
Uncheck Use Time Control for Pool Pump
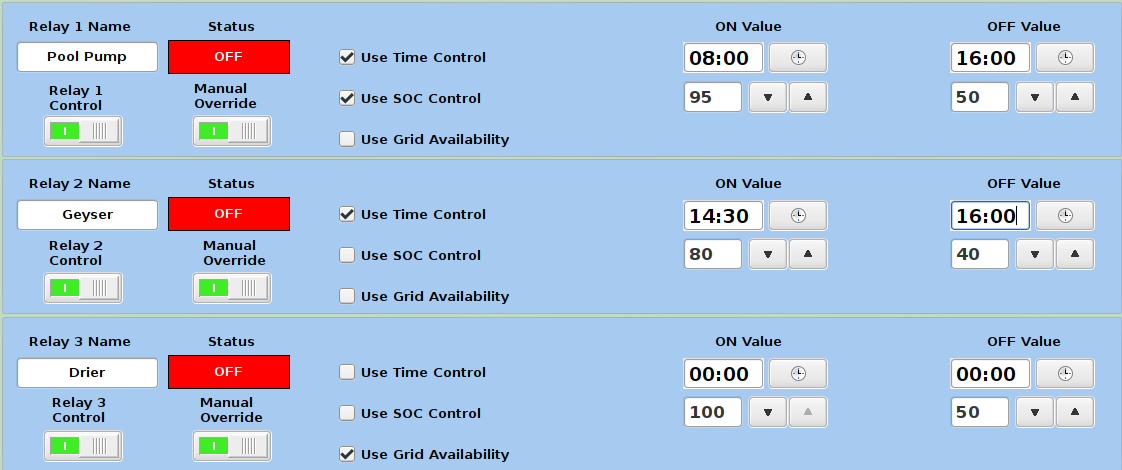pyautogui.click(x=347, y=57)
